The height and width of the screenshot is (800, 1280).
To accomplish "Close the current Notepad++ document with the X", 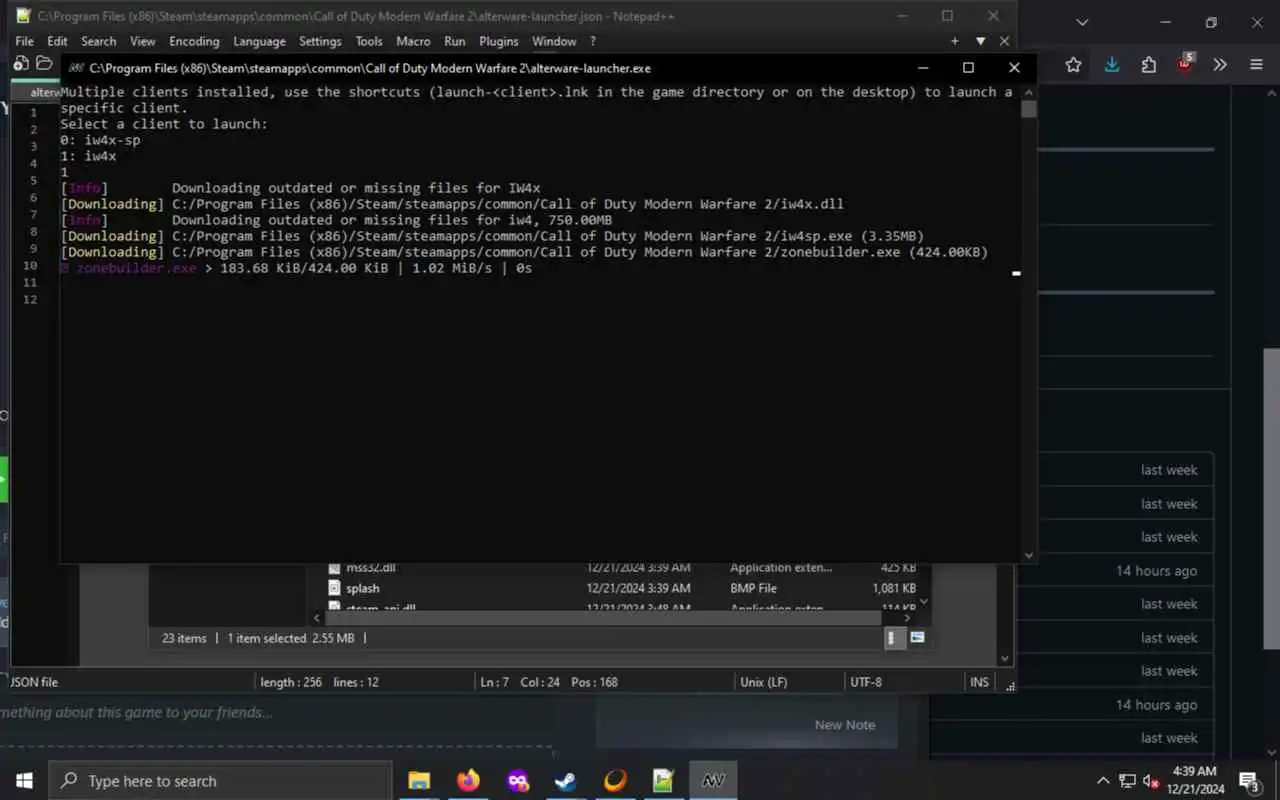I will (x=1004, y=41).
